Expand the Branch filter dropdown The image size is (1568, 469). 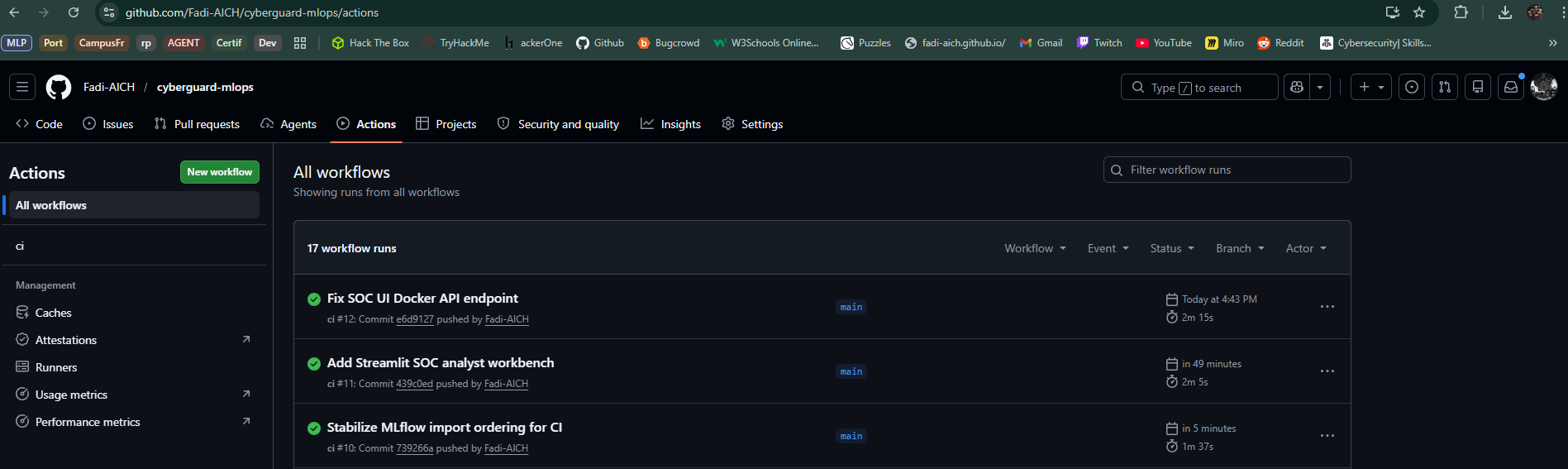coord(1240,248)
